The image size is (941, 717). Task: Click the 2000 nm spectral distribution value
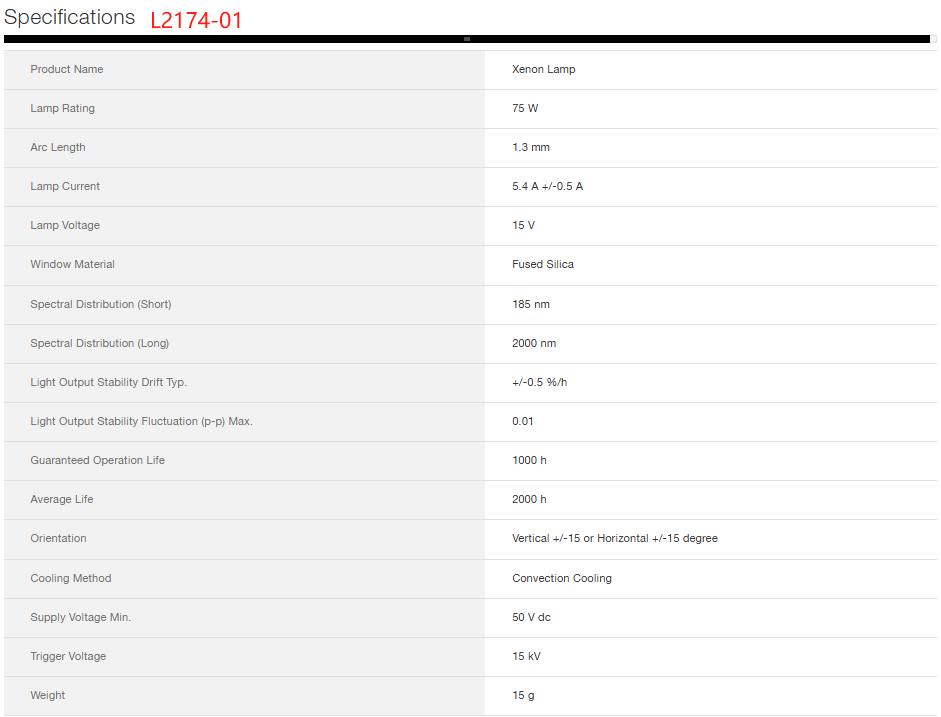click(x=534, y=343)
